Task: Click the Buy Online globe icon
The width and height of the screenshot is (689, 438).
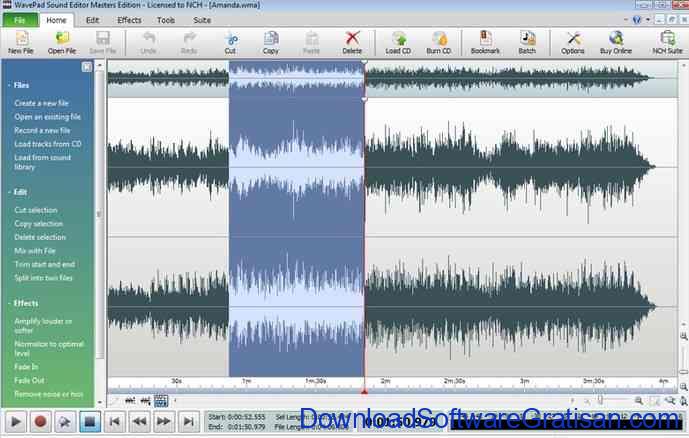Action: click(x=616, y=43)
